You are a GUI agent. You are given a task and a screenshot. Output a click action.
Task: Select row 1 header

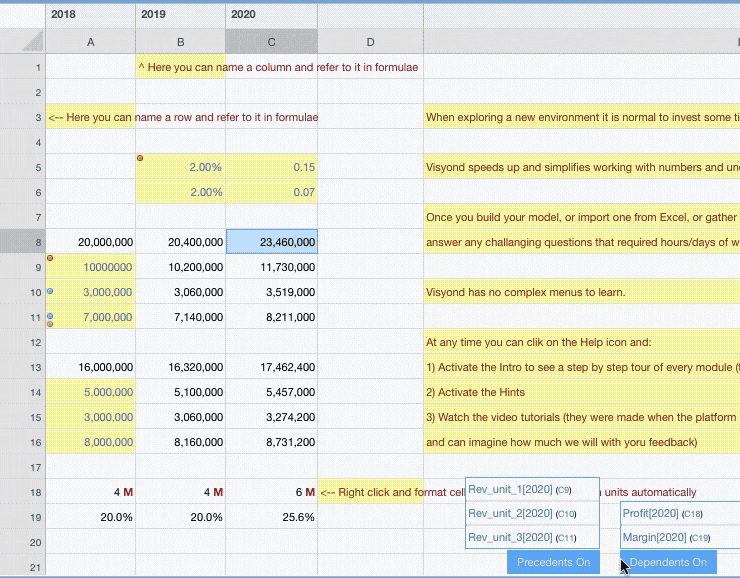click(23, 67)
